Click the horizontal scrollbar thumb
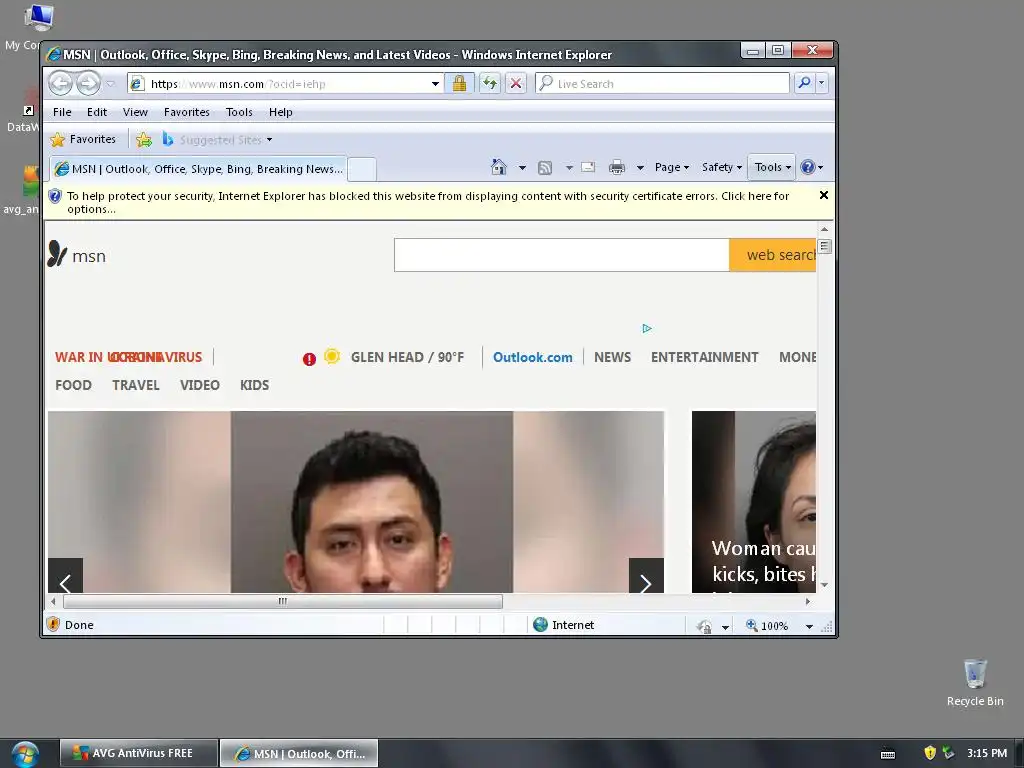Screen dimensions: 1024x768 (283, 601)
